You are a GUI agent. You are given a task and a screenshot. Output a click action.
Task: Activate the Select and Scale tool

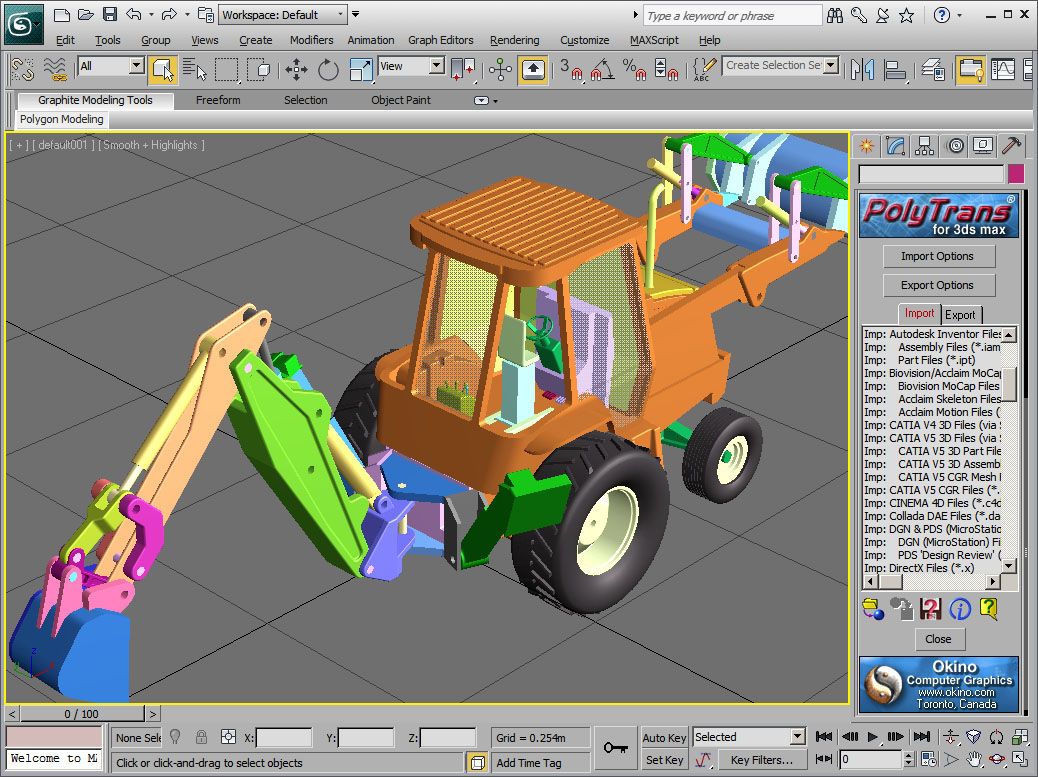pos(361,69)
